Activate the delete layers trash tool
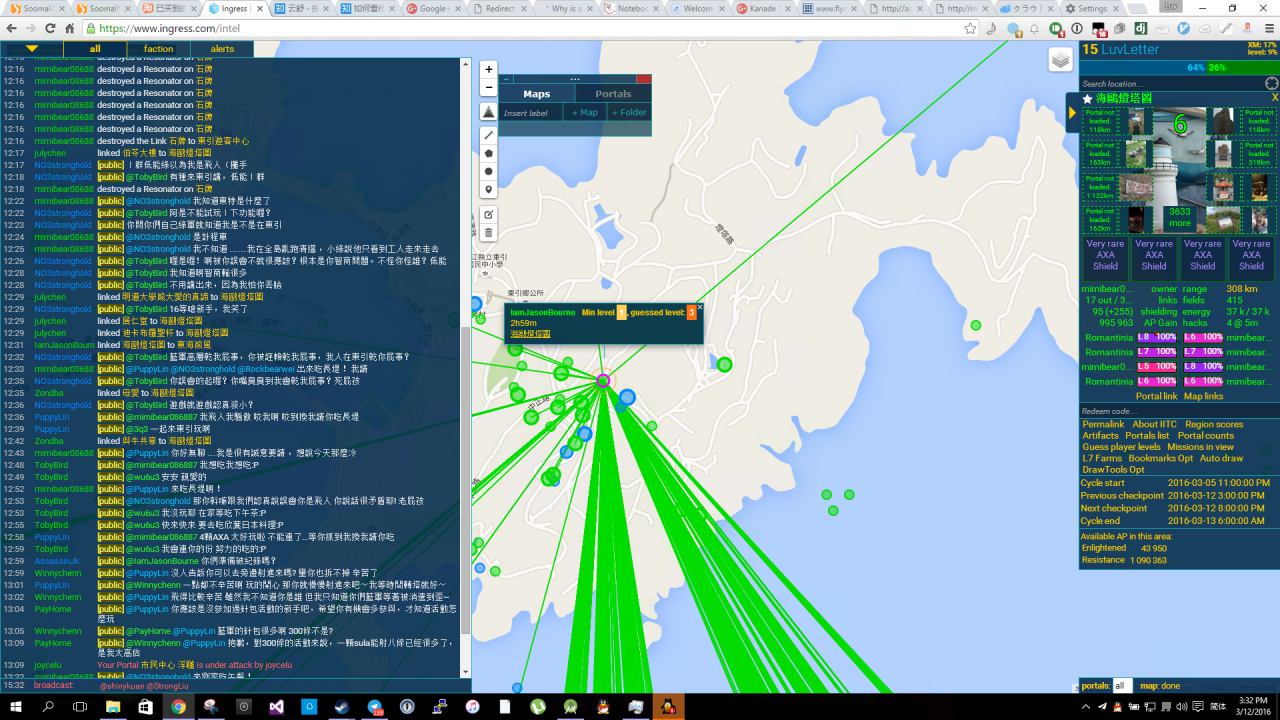This screenshot has height=720, width=1280. tap(489, 233)
